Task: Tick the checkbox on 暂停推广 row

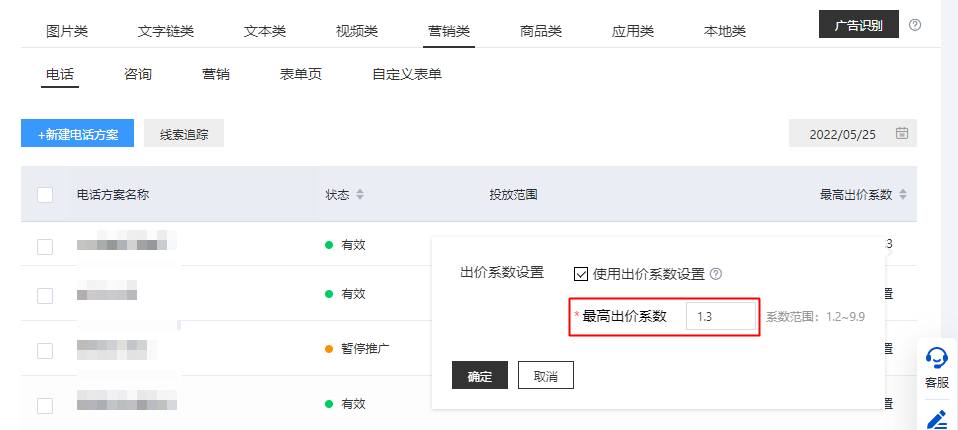Action: point(45,349)
